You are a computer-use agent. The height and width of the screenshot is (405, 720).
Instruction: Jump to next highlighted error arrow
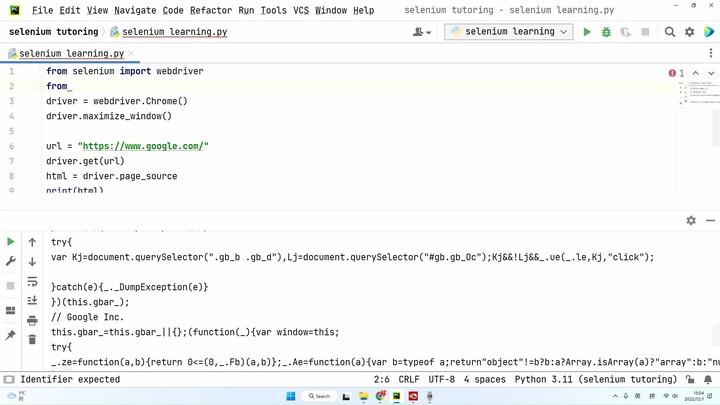coord(711,73)
